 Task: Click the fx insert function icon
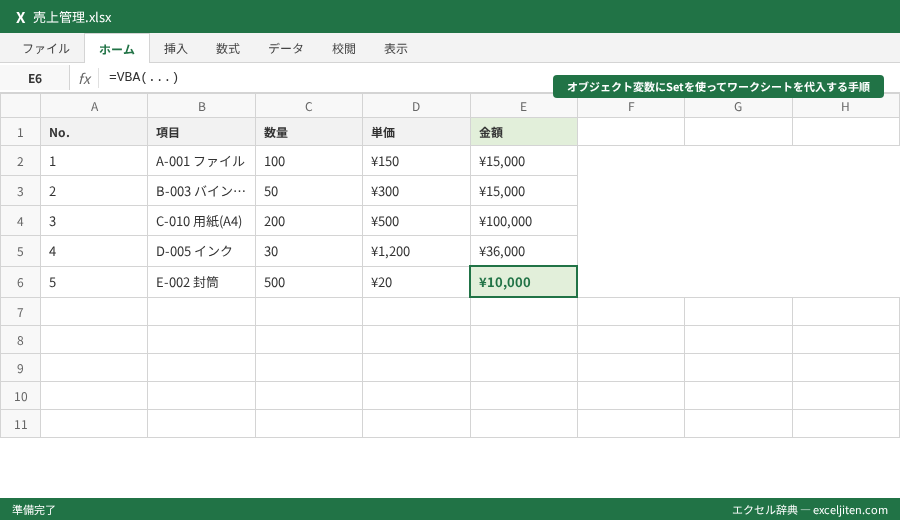point(84,78)
